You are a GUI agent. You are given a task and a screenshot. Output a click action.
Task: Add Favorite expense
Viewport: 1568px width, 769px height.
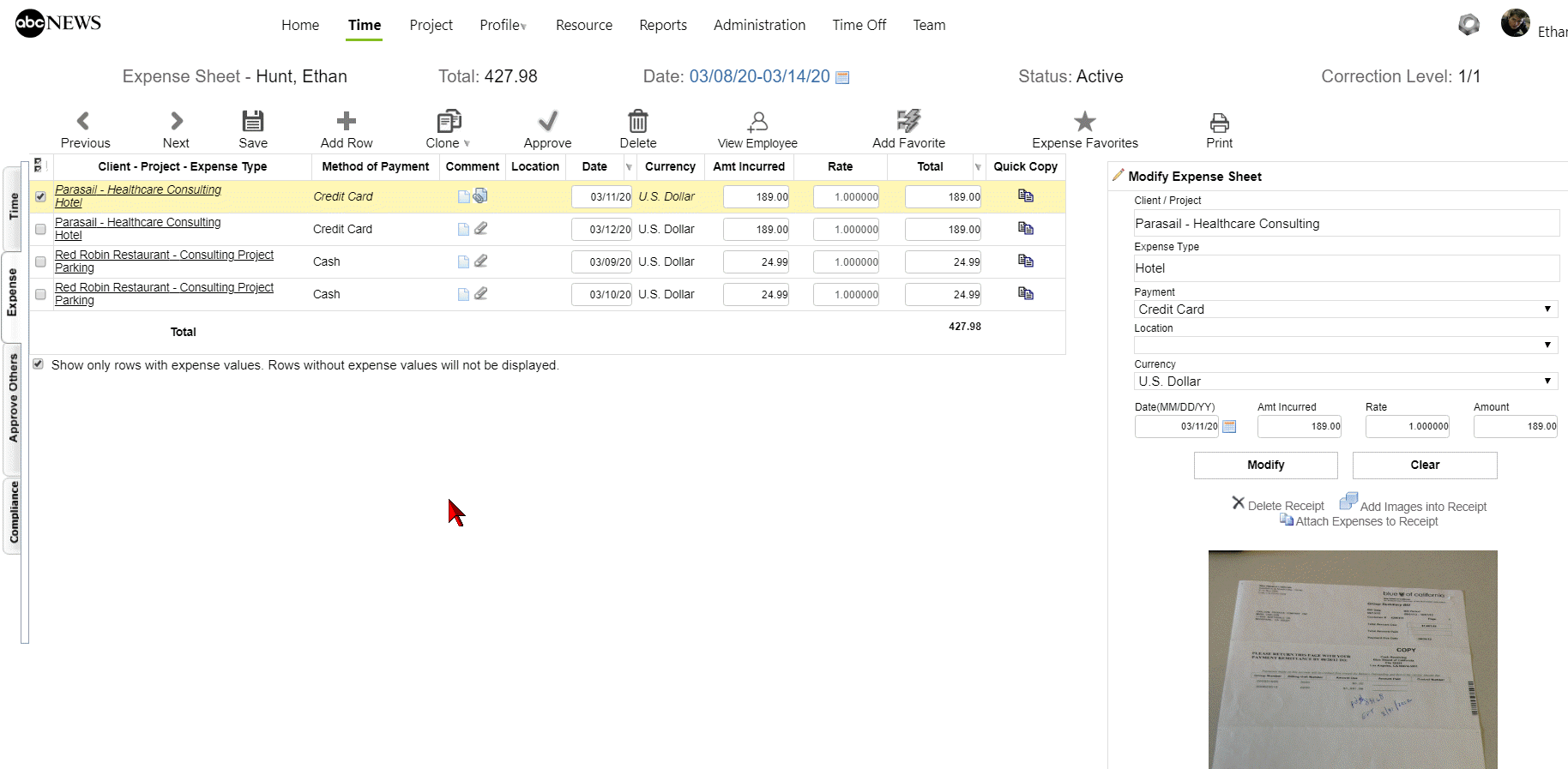pyautogui.click(x=908, y=129)
